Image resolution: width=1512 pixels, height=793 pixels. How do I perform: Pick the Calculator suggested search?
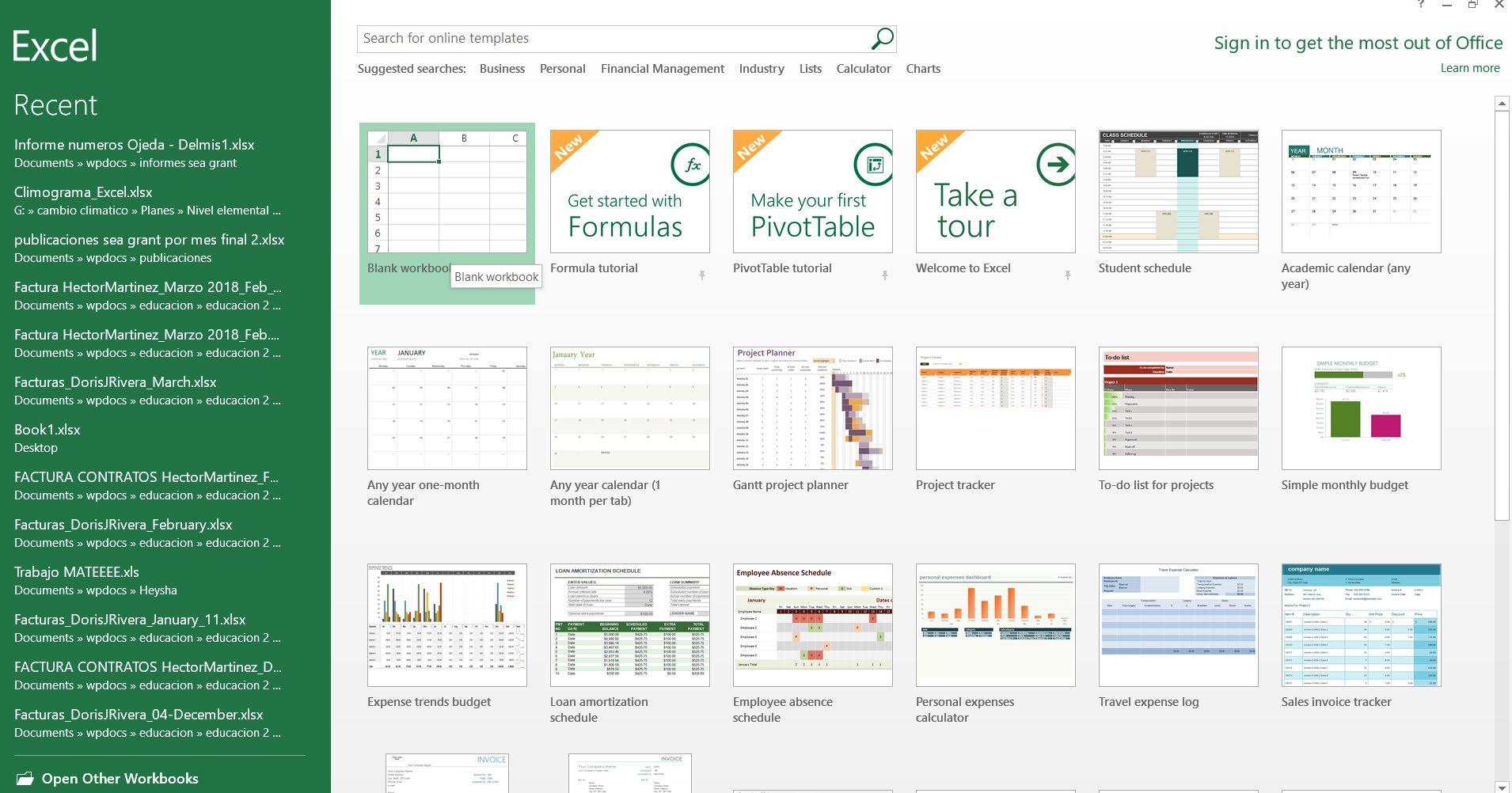click(864, 69)
